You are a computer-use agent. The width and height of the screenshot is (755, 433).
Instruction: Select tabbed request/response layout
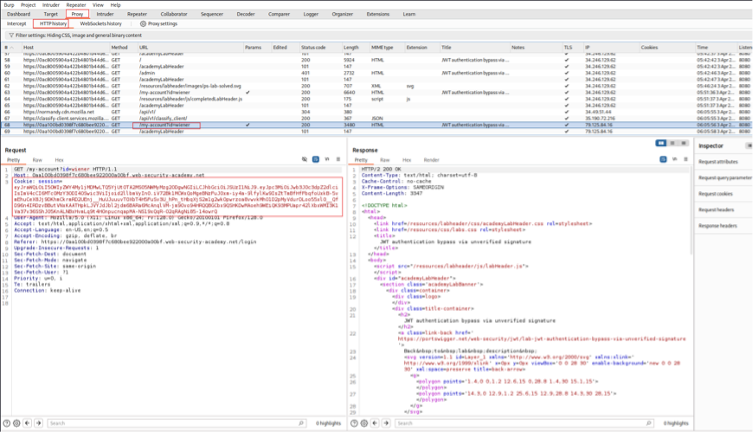(x=683, y=143)
